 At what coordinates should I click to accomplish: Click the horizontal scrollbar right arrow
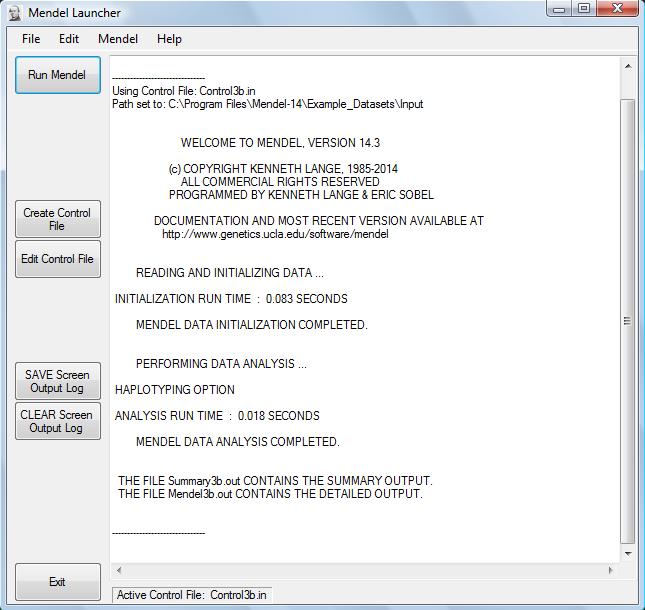pos(610,571)
